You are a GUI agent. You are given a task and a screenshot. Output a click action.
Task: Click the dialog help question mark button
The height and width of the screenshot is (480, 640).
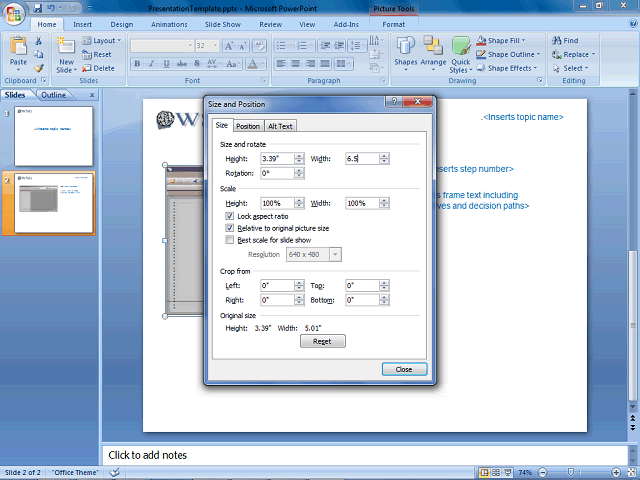click(x=394, y=101)
